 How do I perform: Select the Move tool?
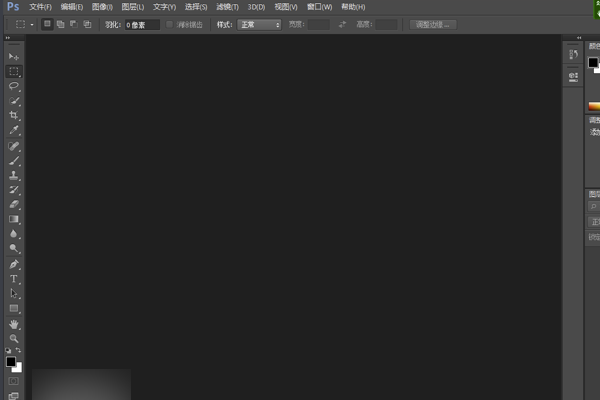pos(14,57)
